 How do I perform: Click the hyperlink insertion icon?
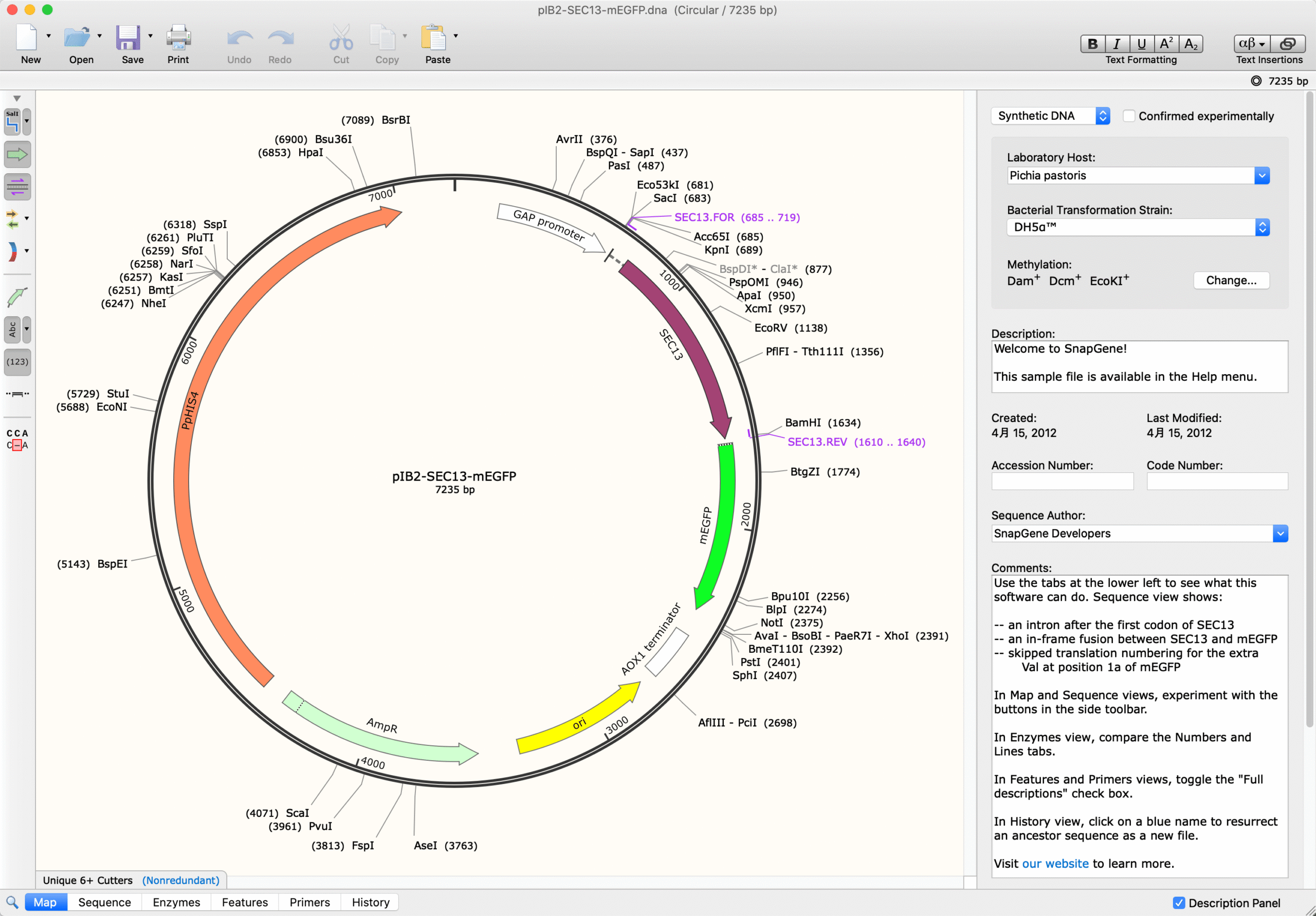[x=1287, y=44]
